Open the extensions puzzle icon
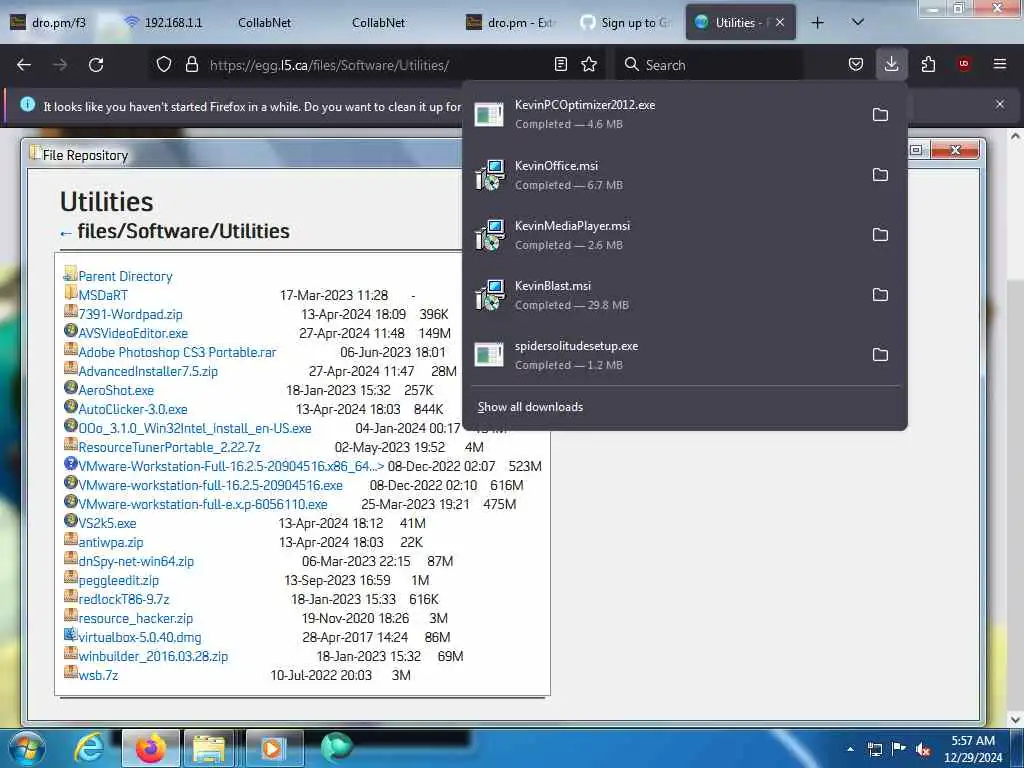 (928, 64)
